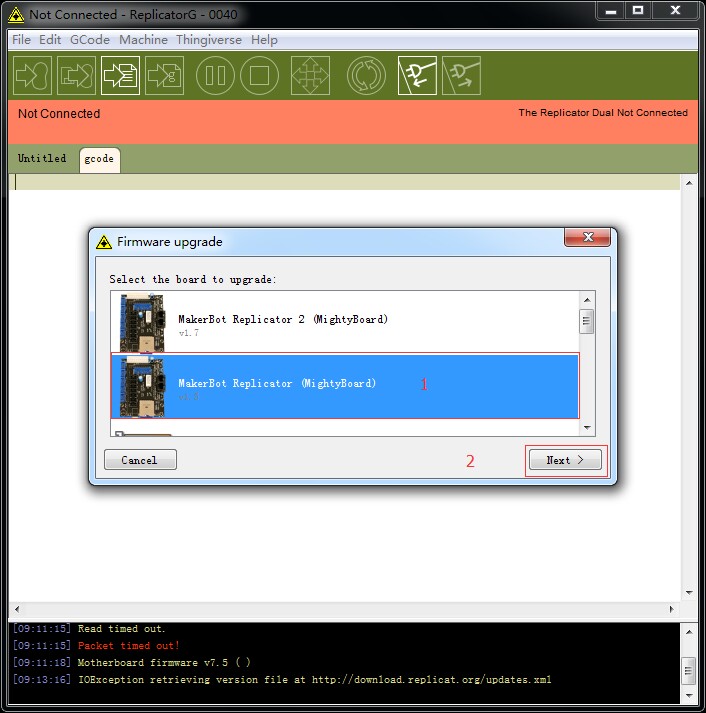Click 'The Replicator Dual Not Connected' status
The image size is (706, 713).
tap(603, 113)
